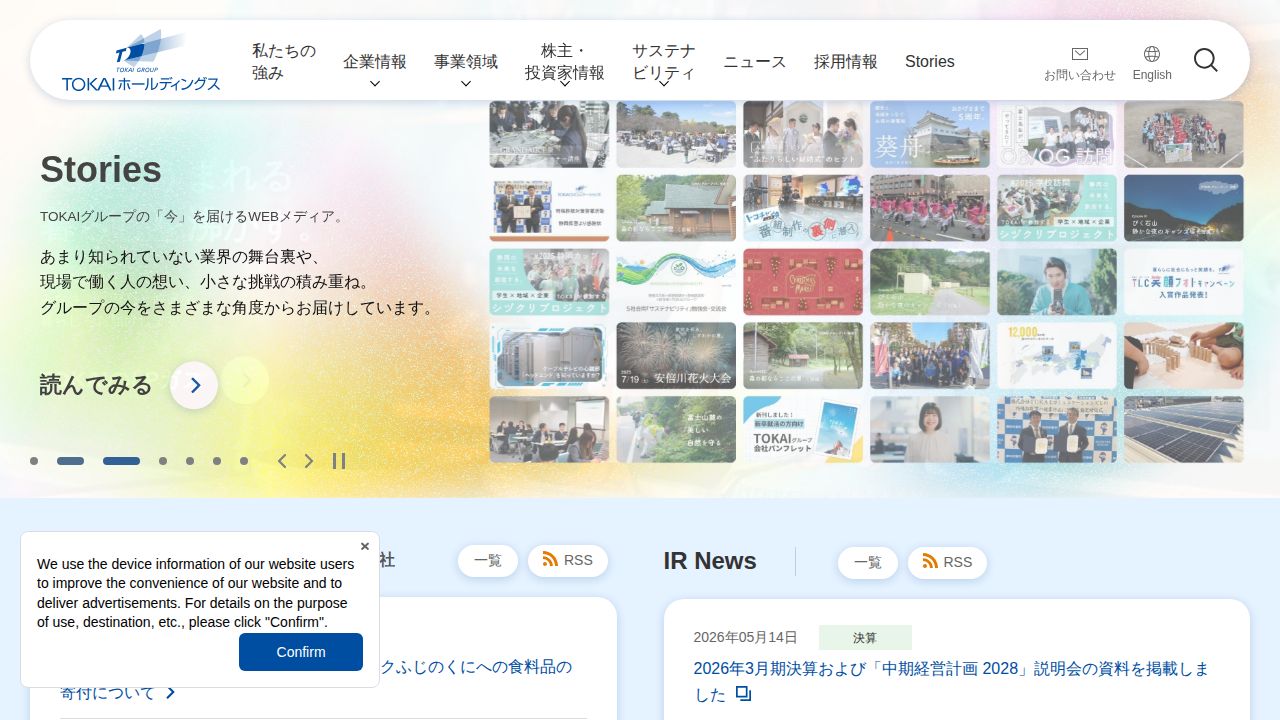1280x720 pixels.
Task: Open the contact envelope icon
Action: pyautogui.click(x=1080, y=54)
